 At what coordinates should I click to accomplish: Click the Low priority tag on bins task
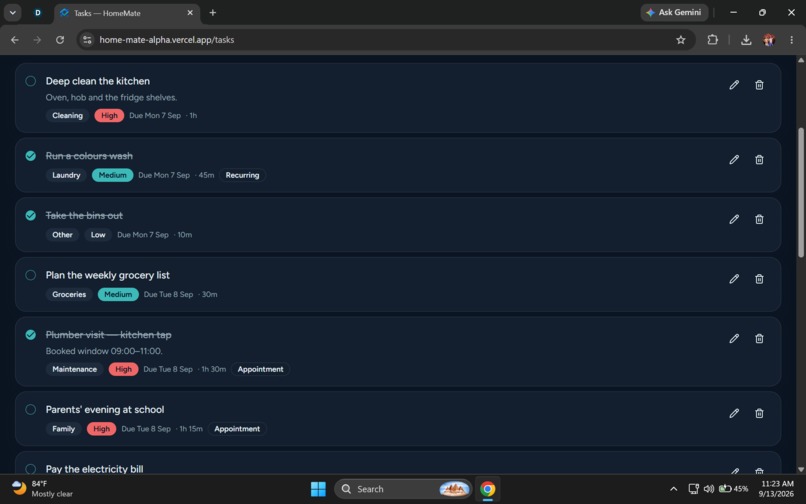point(98,235)
